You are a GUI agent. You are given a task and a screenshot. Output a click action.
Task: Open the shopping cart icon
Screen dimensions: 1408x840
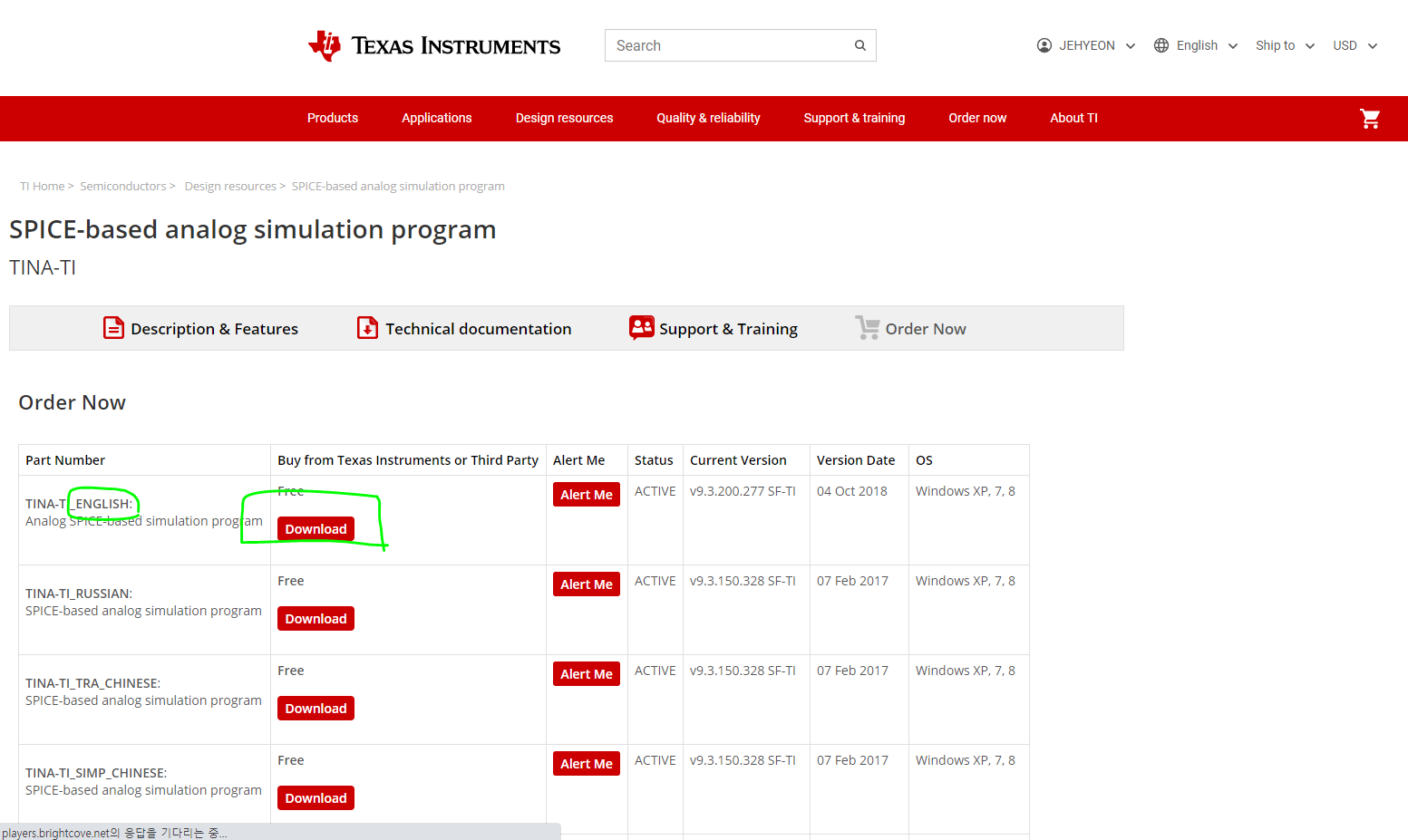(x=1370, y=119)
